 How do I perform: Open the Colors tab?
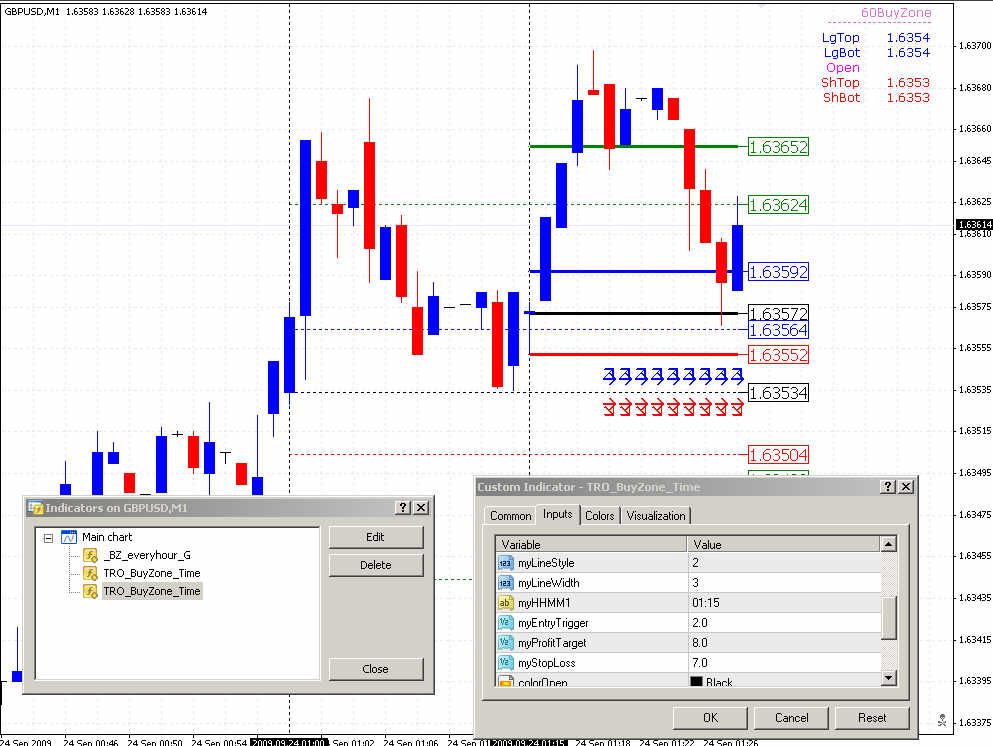pyautogui.click(x=600, y=516)
